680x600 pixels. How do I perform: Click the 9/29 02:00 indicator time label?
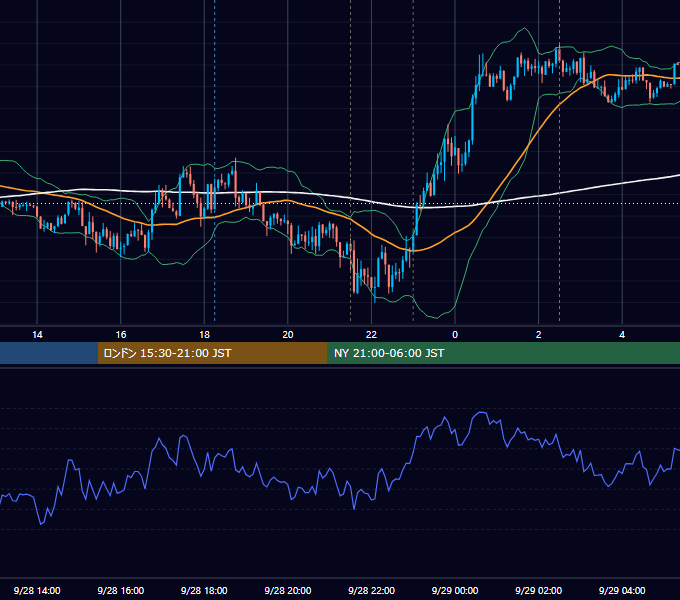click(539, 590)
